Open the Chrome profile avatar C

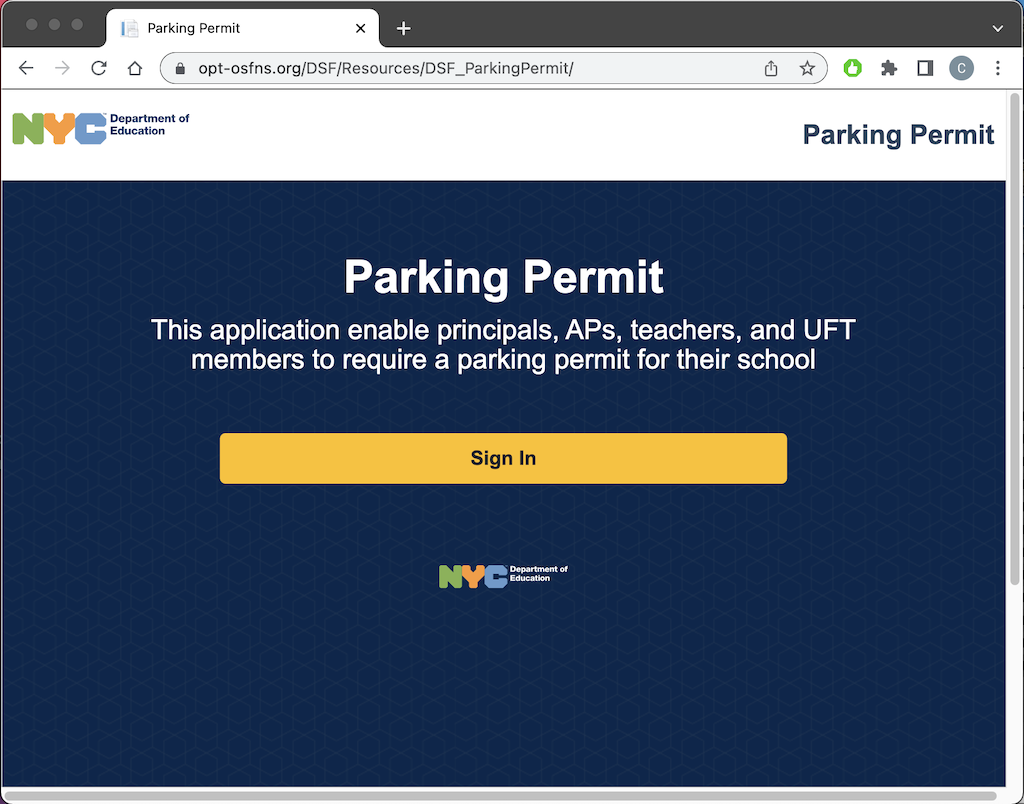pyautogui.click(x=961, y=68)
